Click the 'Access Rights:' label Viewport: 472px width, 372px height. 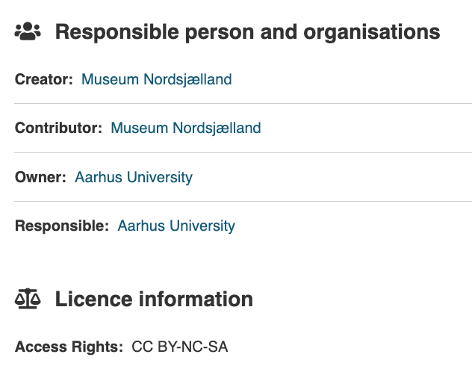click(69, 347)
